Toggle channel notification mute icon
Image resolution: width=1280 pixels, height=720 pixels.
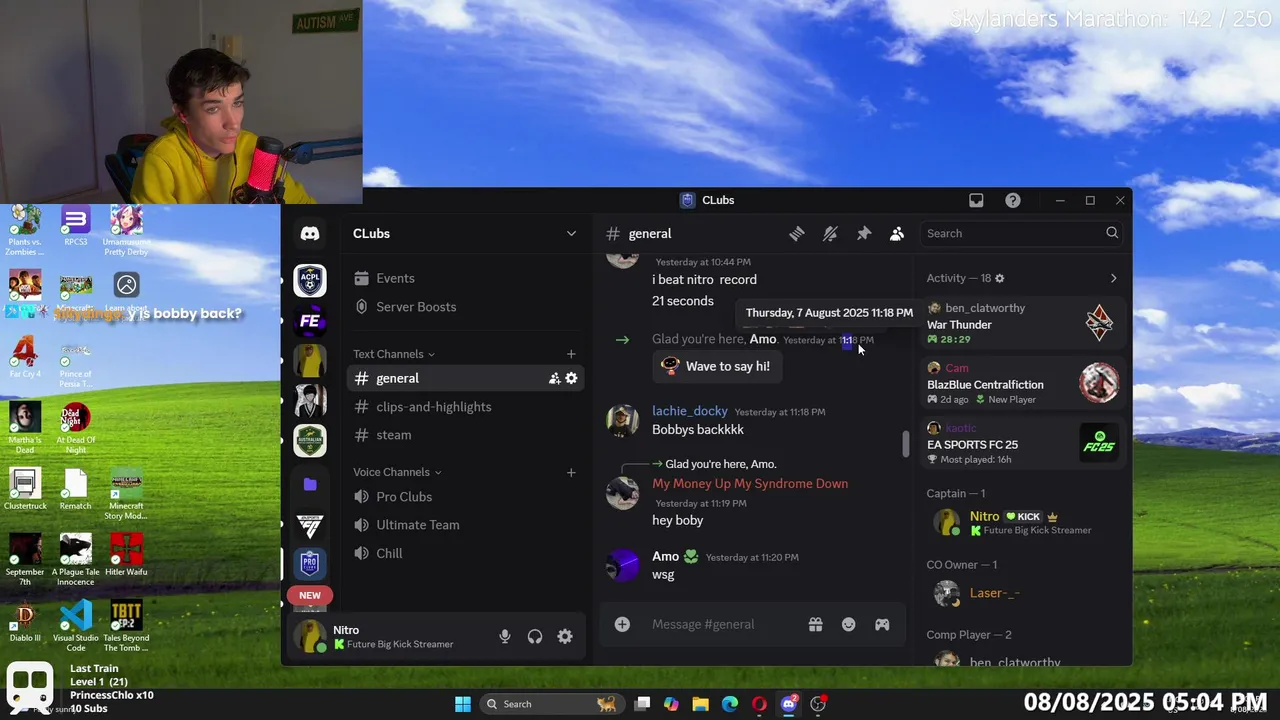830,233
